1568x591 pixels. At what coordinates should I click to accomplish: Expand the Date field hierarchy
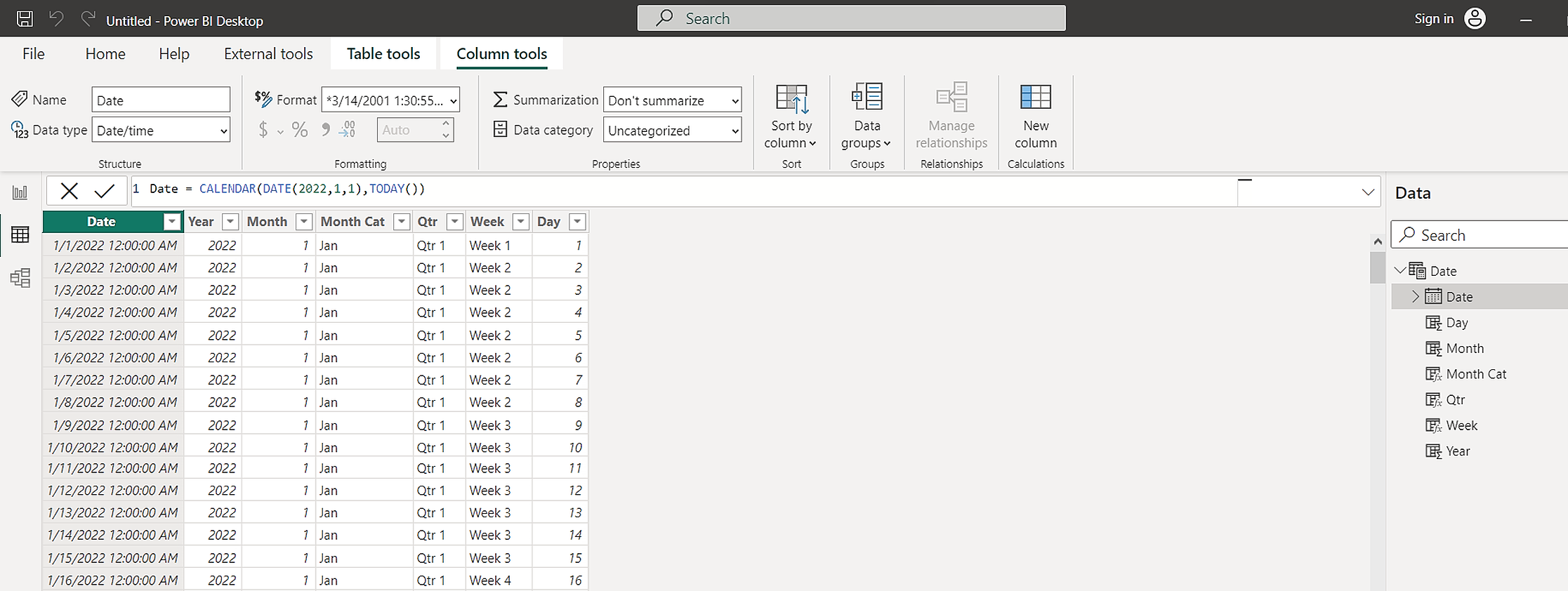point(1415,297)
